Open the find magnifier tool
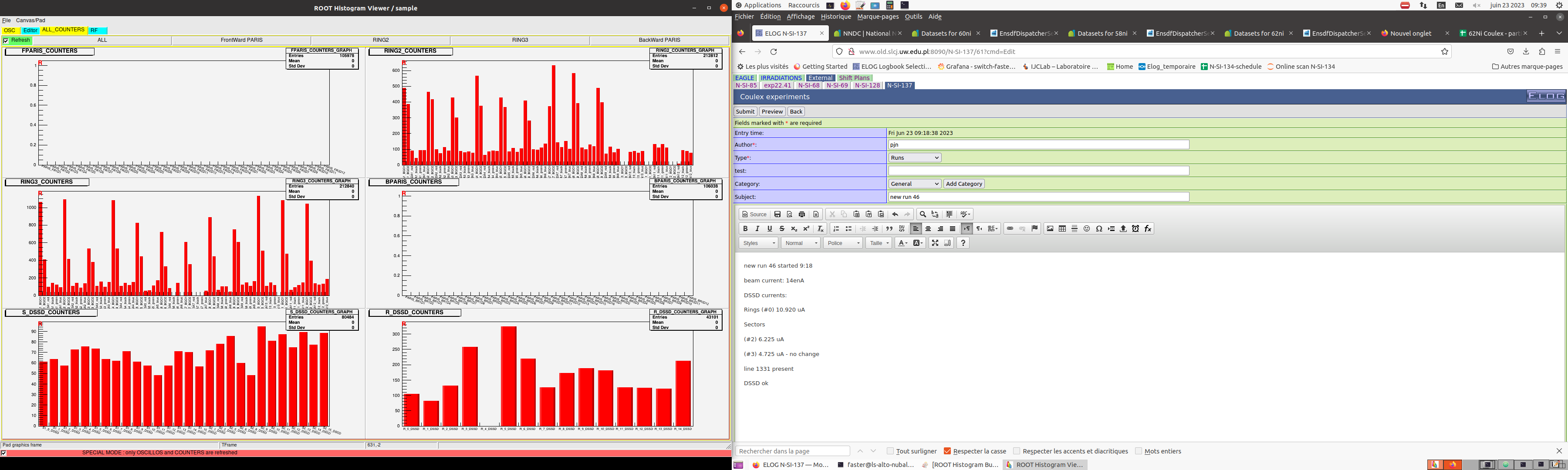 (923, 214)
